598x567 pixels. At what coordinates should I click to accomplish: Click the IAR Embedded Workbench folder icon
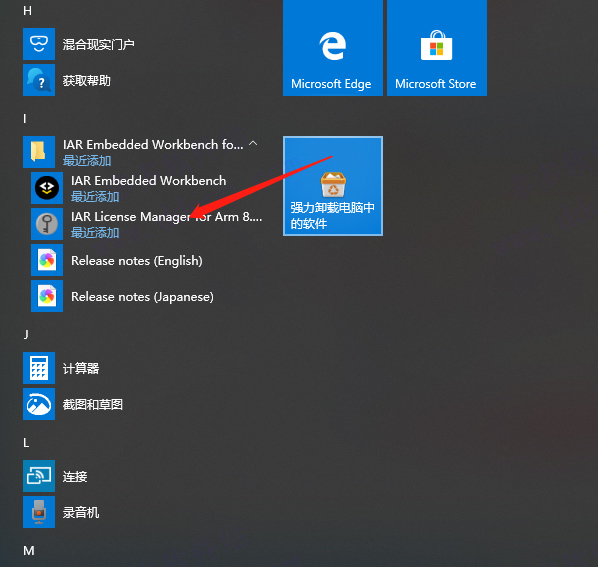[x=39, y=152]
